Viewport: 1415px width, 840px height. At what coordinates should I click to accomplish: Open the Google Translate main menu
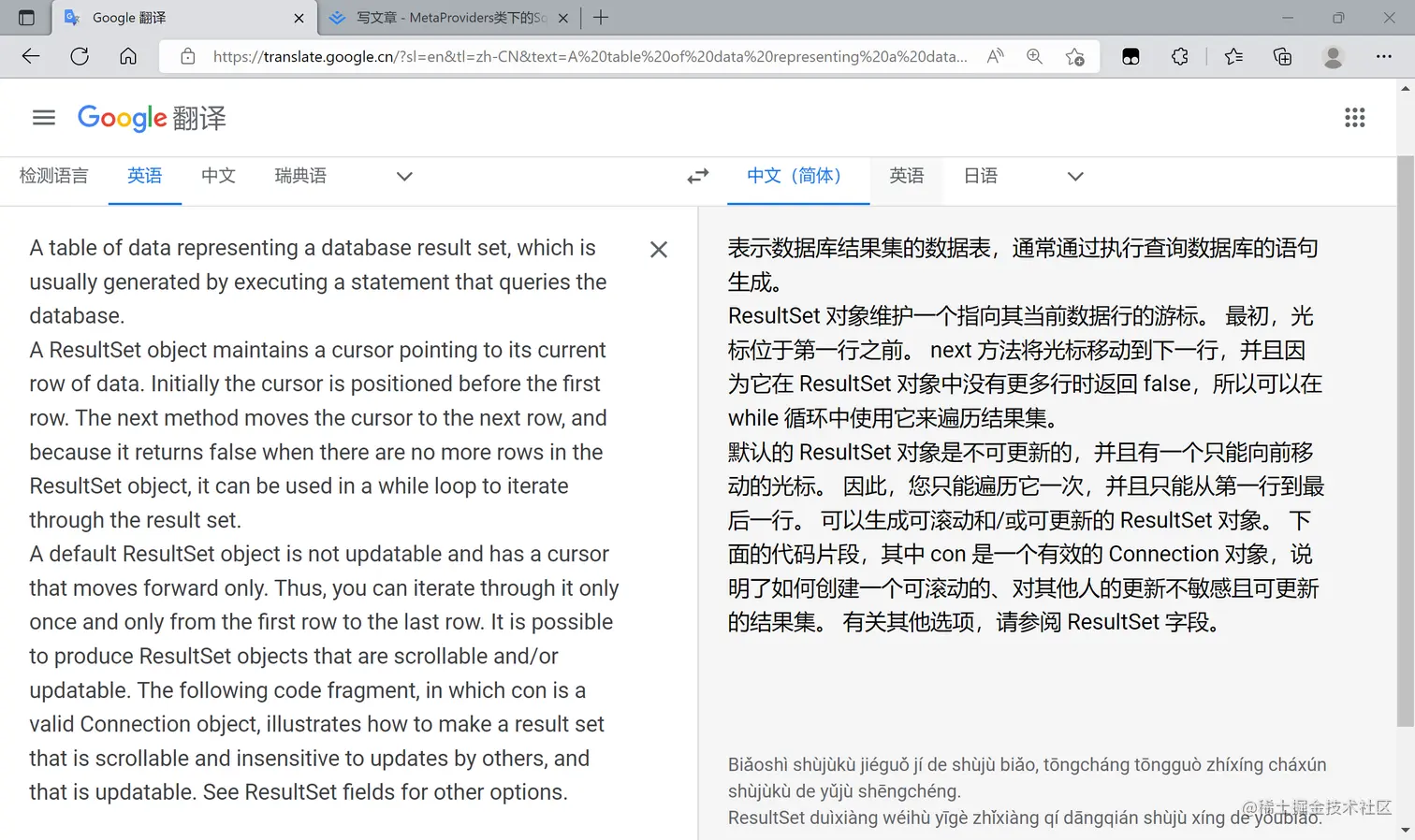(44, 117)
